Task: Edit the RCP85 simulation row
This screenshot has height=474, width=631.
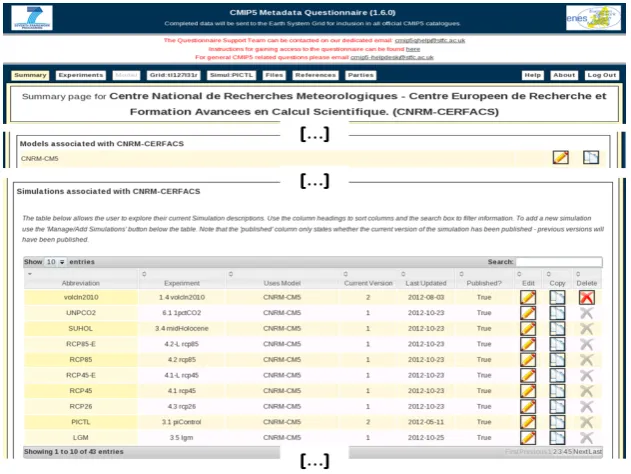Action: [x=528, y=360]
